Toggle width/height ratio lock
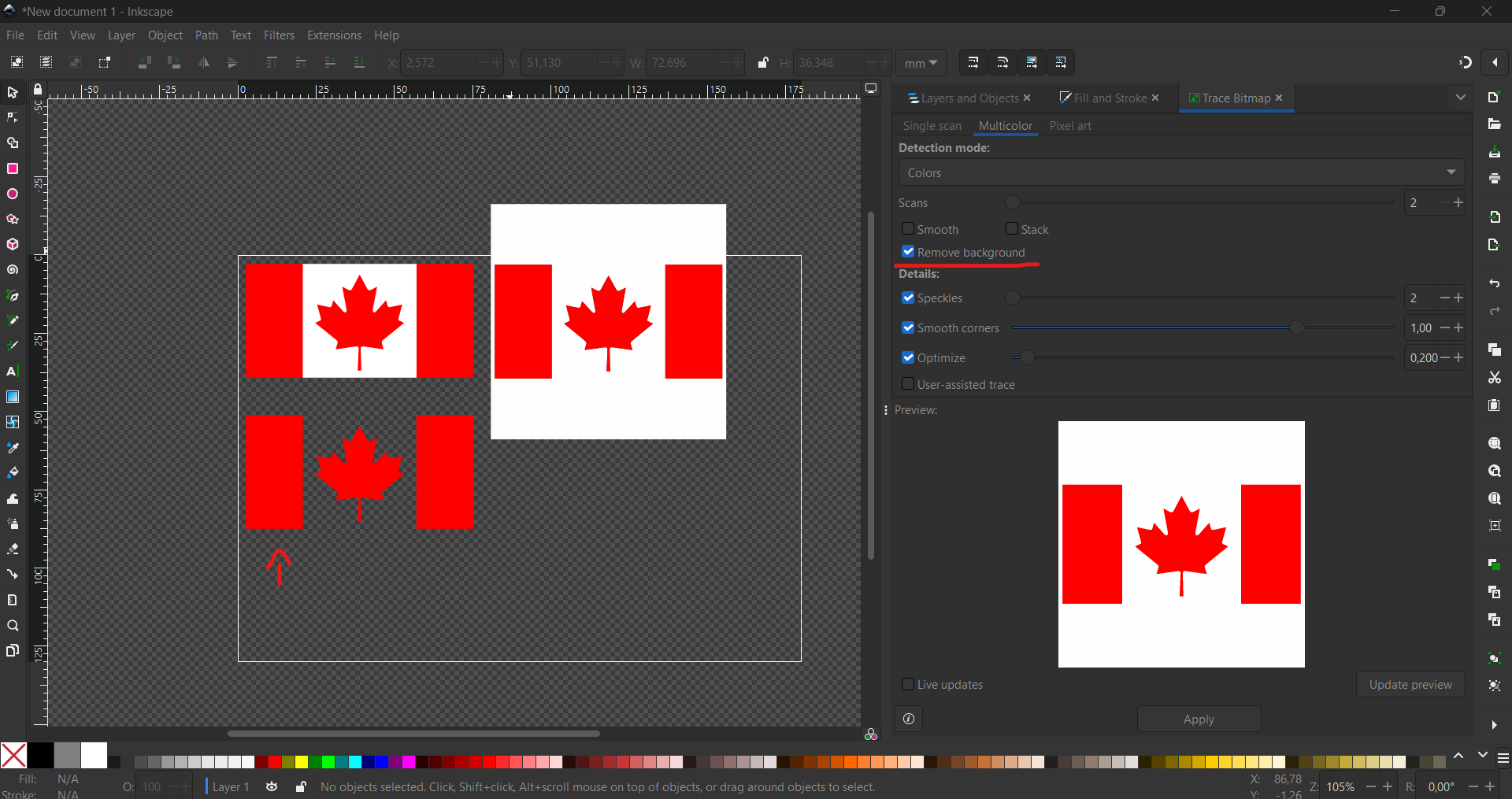The height and width of the screenshot is (799, 1512). pos(763,62)
